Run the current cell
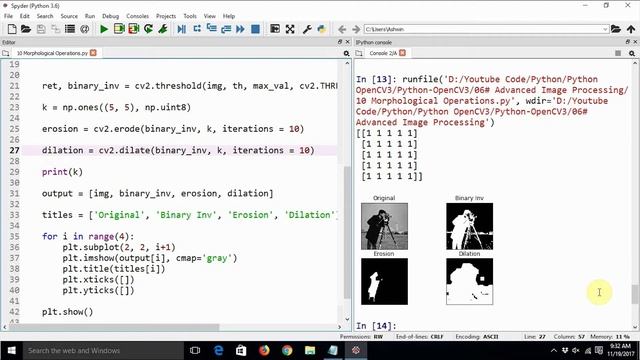The height and width of the screenshot is (360, 640). coord(119,29)
